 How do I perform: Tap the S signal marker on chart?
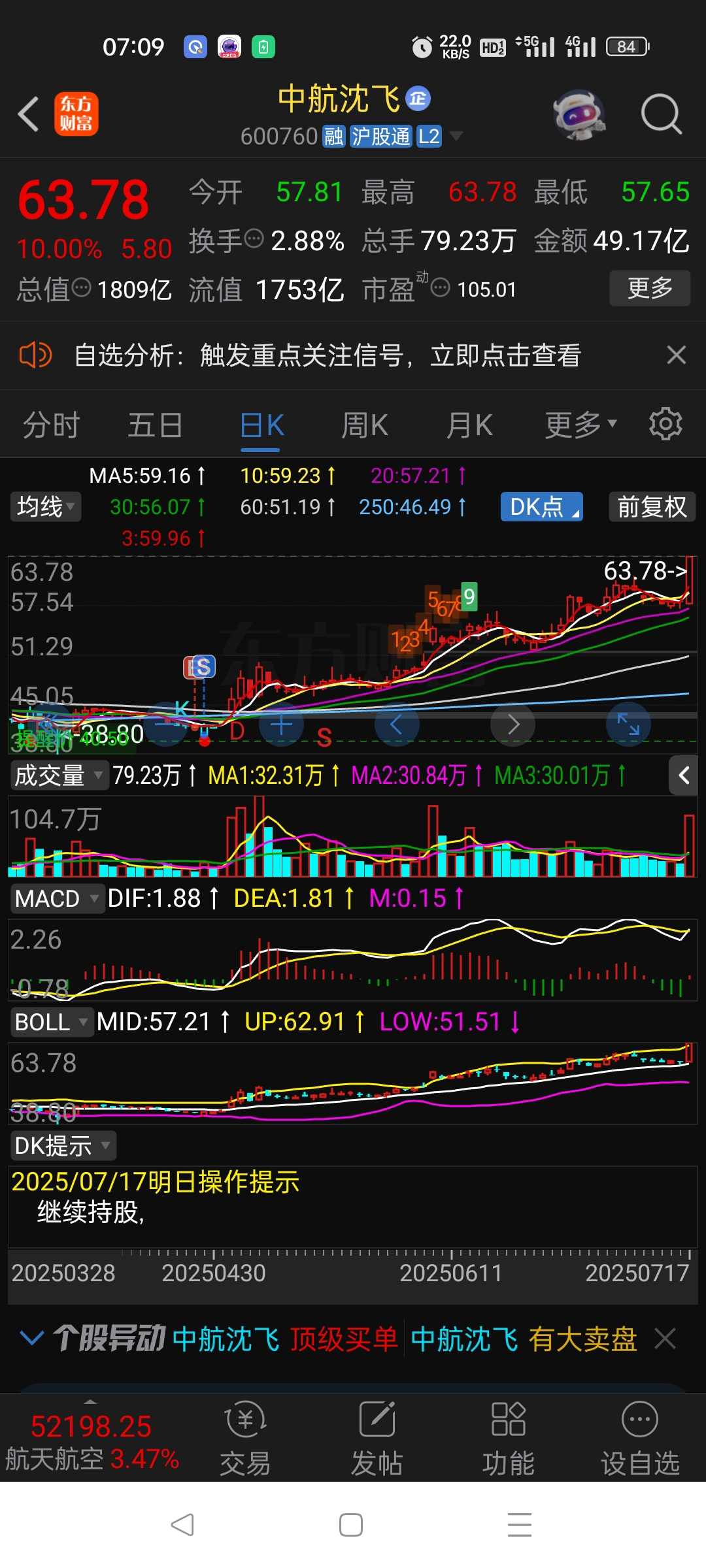[x=203, y=667]
